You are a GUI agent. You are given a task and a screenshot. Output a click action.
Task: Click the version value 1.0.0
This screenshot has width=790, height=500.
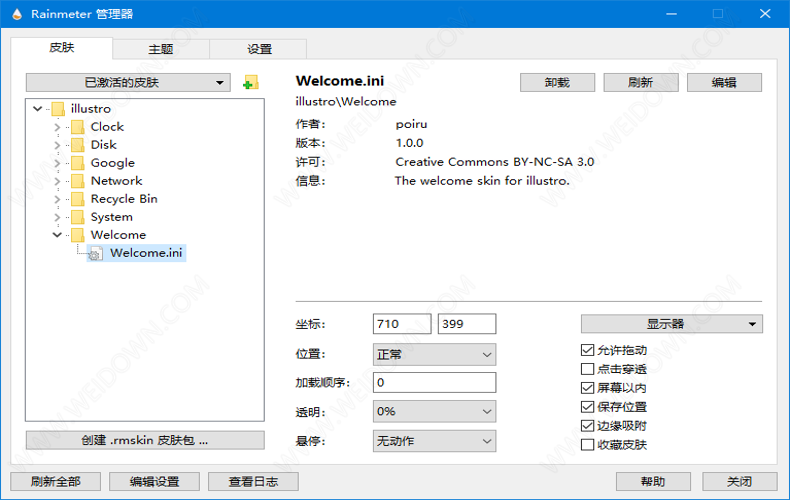(x=409, y=143)
